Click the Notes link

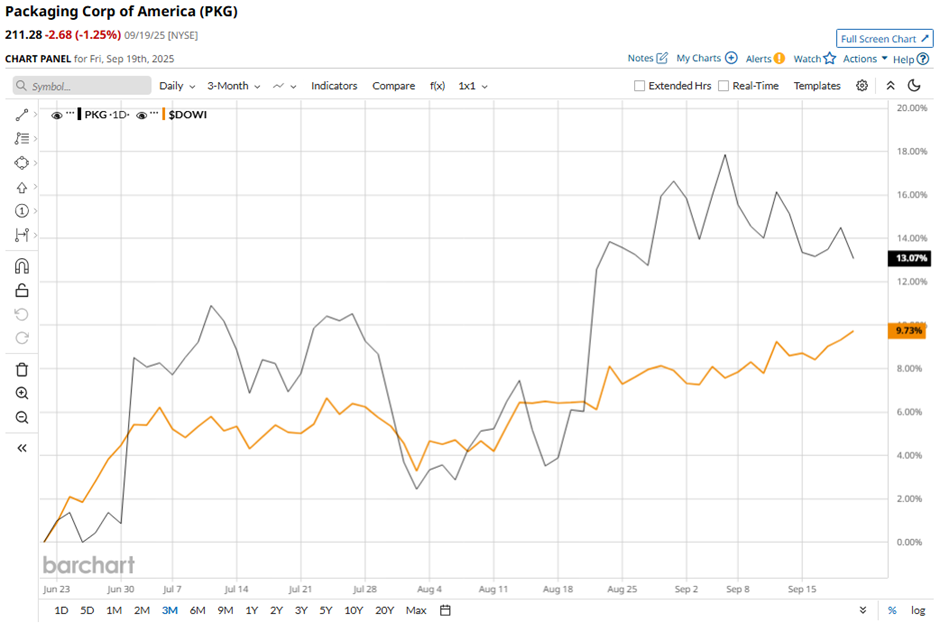[x=640, y=58]
